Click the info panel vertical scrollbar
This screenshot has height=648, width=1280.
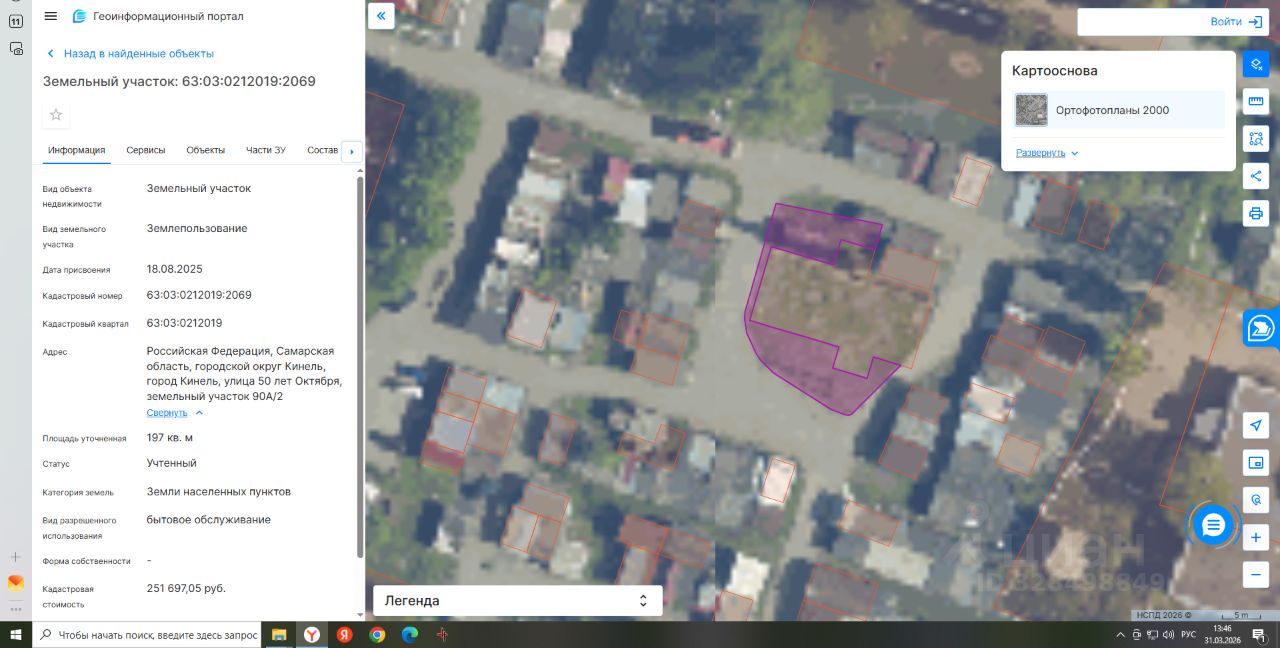[x=360, y=367]
